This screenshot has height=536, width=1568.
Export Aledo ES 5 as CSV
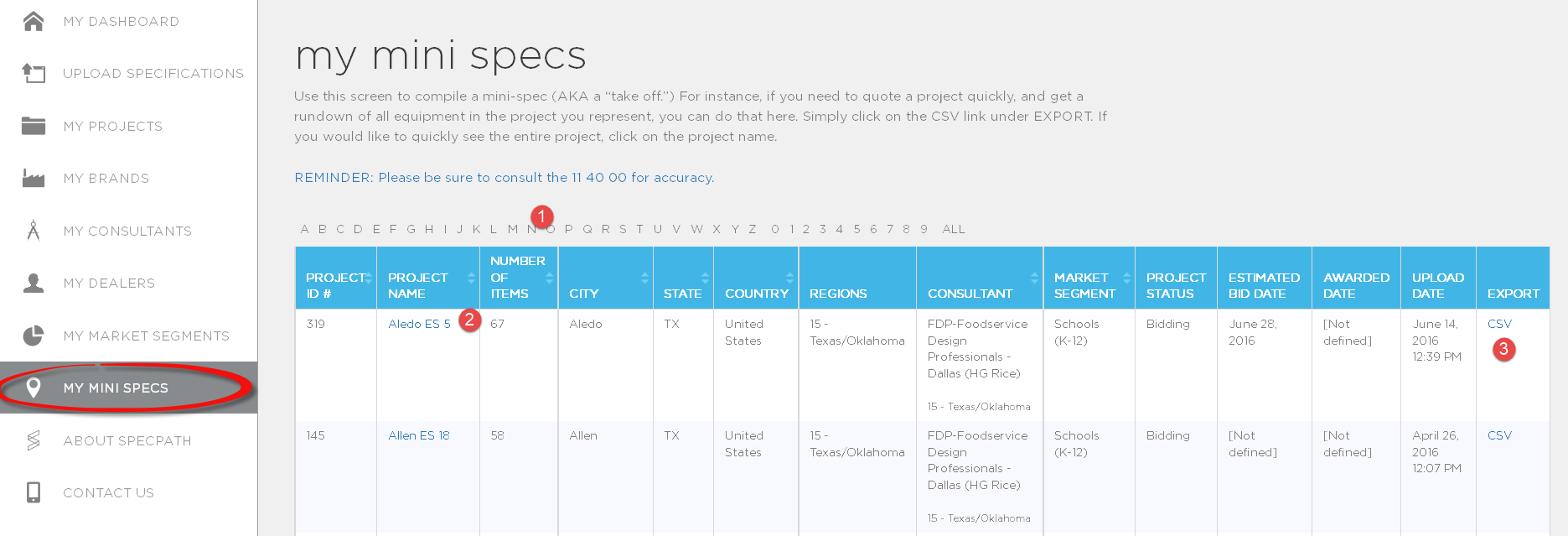coord(1499,324)
